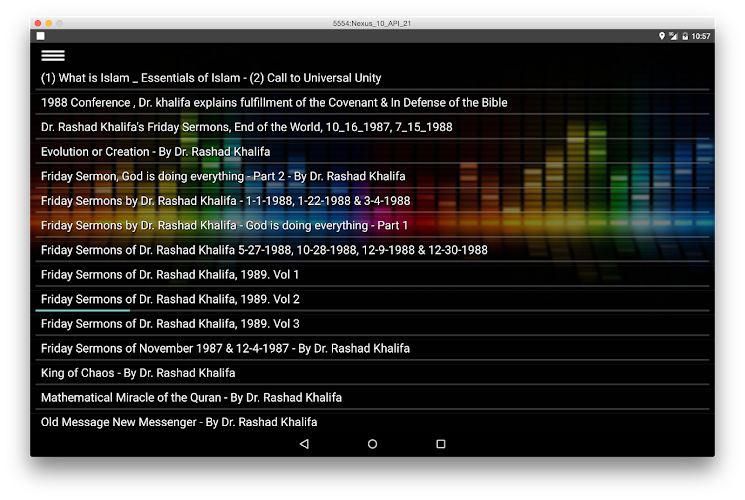
Task: Select 'God is doing everything - Part 2'
Action: click(x=372, y=176)
